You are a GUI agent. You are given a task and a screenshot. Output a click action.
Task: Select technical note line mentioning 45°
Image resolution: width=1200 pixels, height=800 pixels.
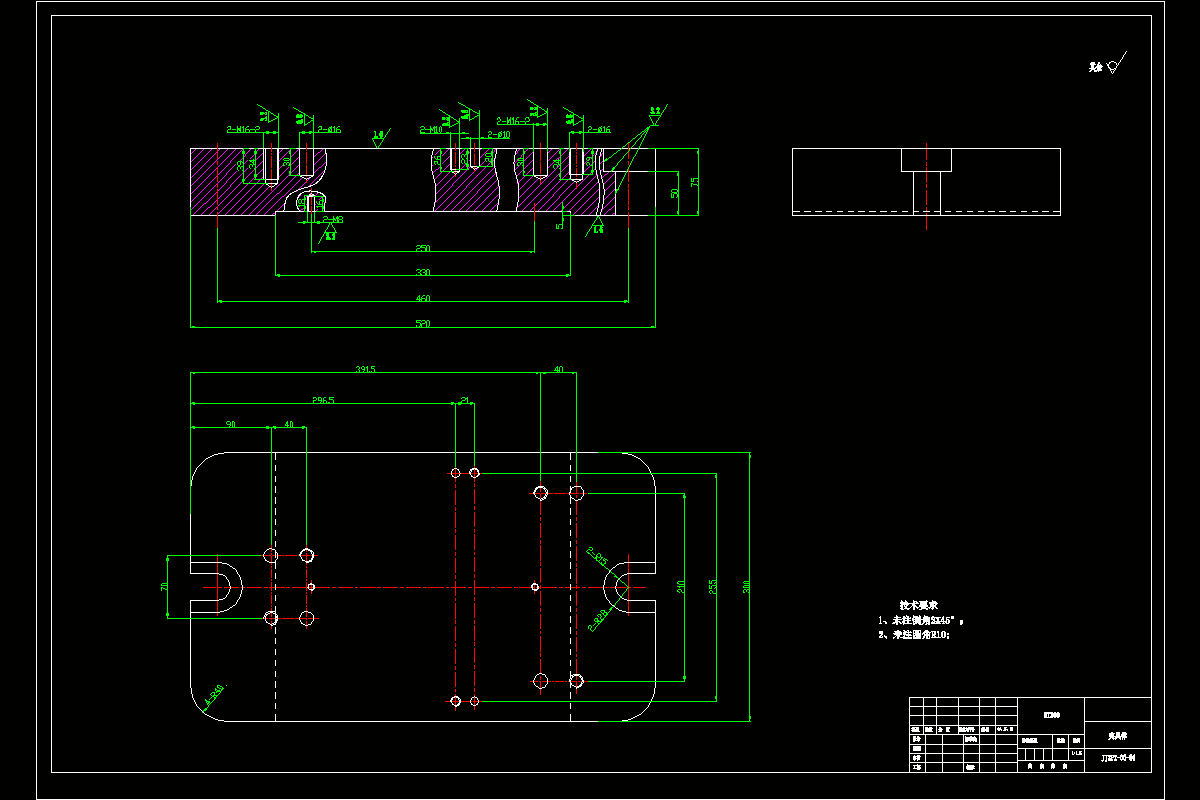921,620
